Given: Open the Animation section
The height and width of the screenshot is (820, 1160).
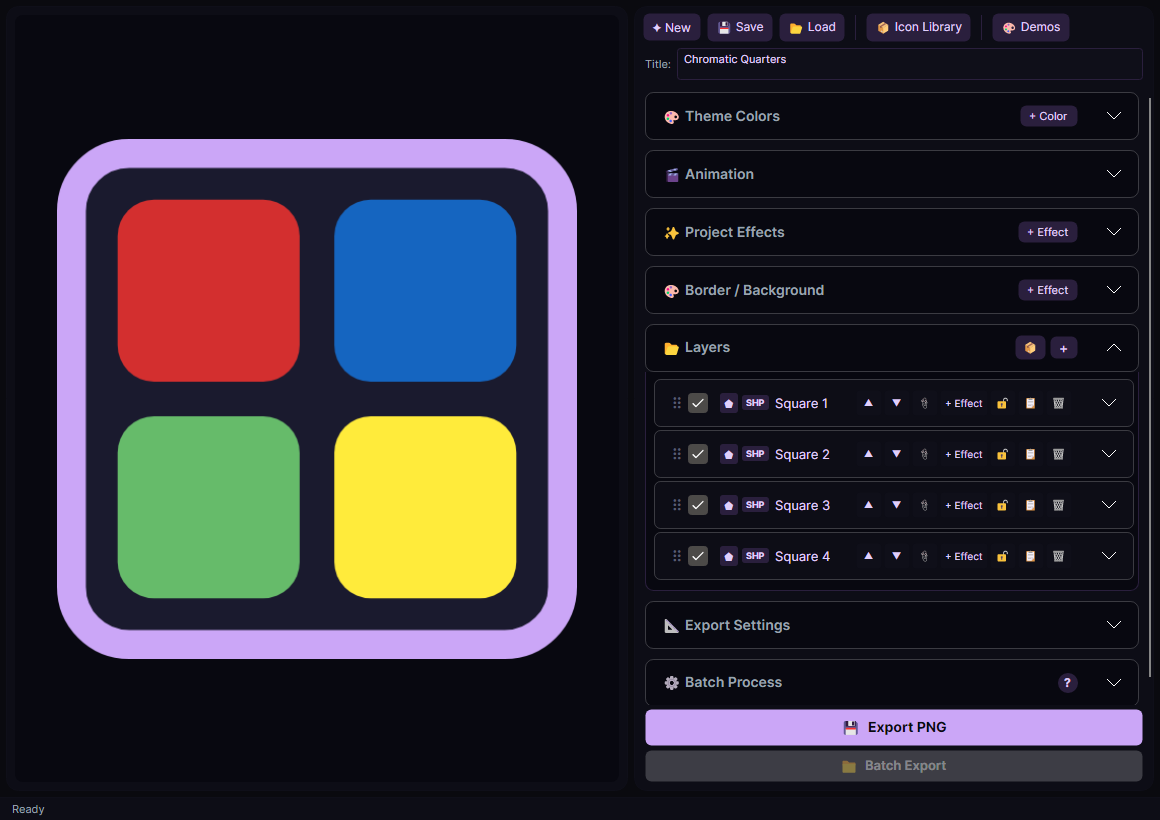Looking at the screenshot, I should tap(1113, 173).
